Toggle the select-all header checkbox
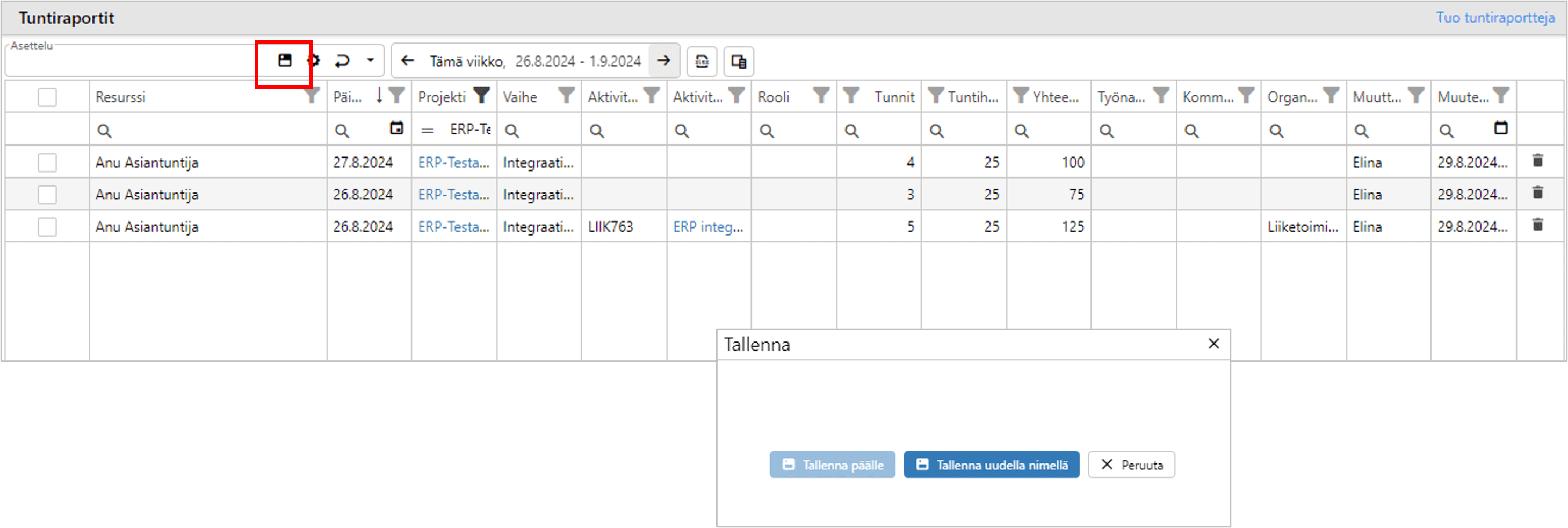The width and height of the screenshot is (1568, 528). 47,97
